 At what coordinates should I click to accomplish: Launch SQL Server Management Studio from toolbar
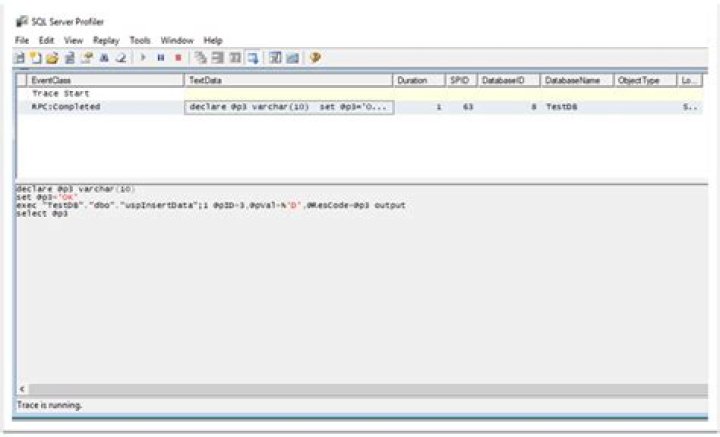pos(275,58)
